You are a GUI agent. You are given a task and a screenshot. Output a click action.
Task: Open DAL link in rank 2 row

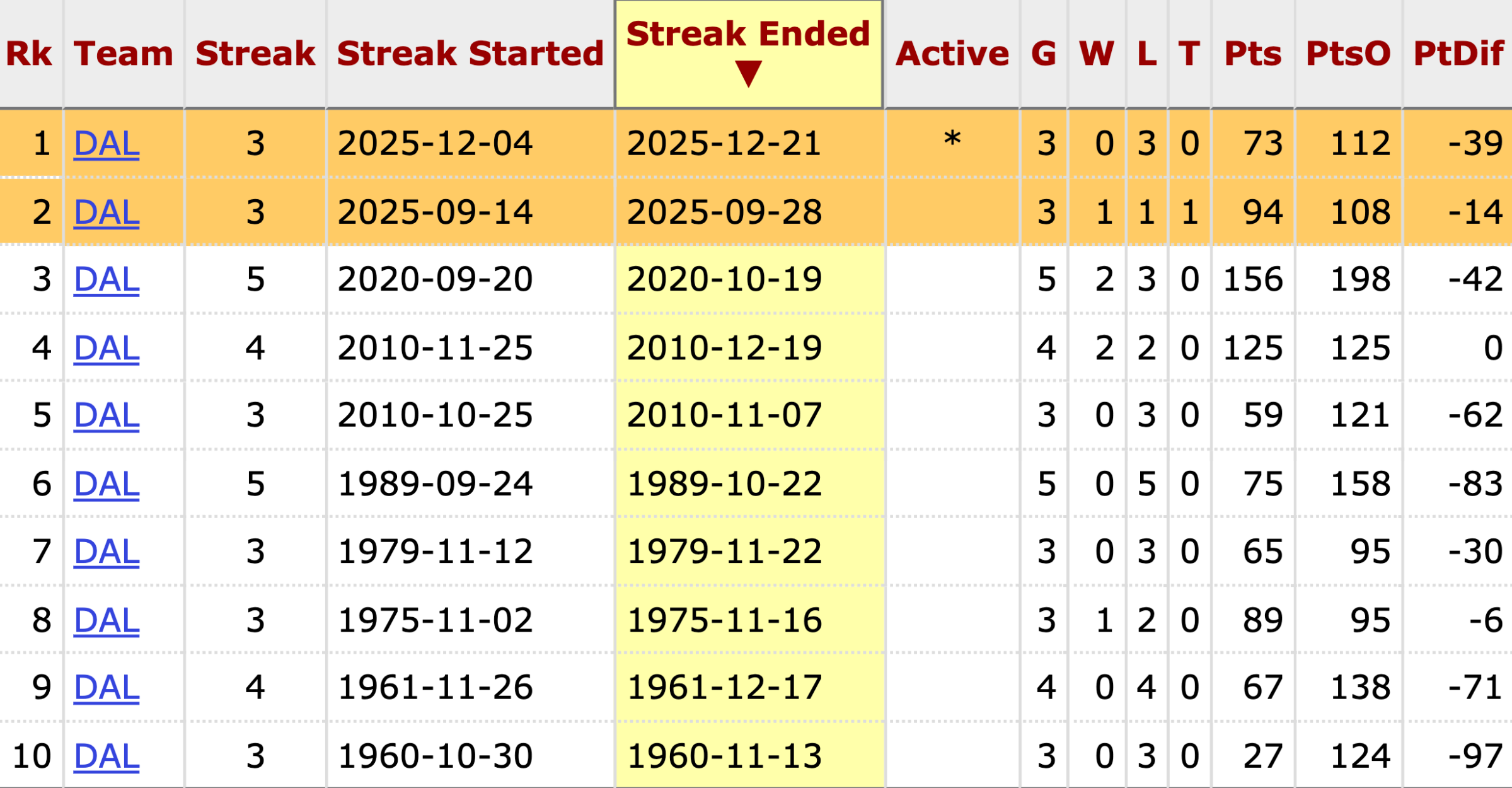107,212
